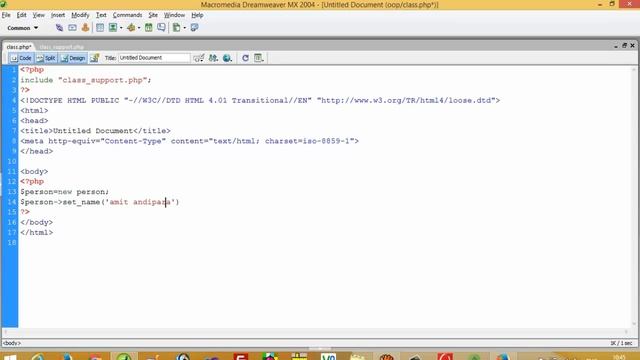Click the Live Data view icon
Viewport: 640px width, 360px height.
point(95,58)
